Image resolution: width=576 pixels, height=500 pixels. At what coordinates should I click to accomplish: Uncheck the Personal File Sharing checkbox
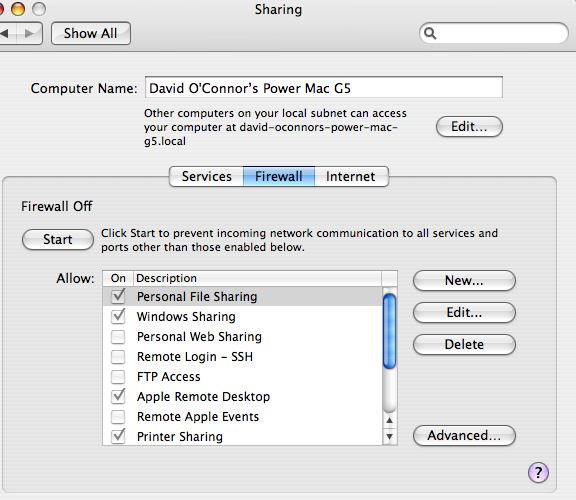tap(118, 296)
